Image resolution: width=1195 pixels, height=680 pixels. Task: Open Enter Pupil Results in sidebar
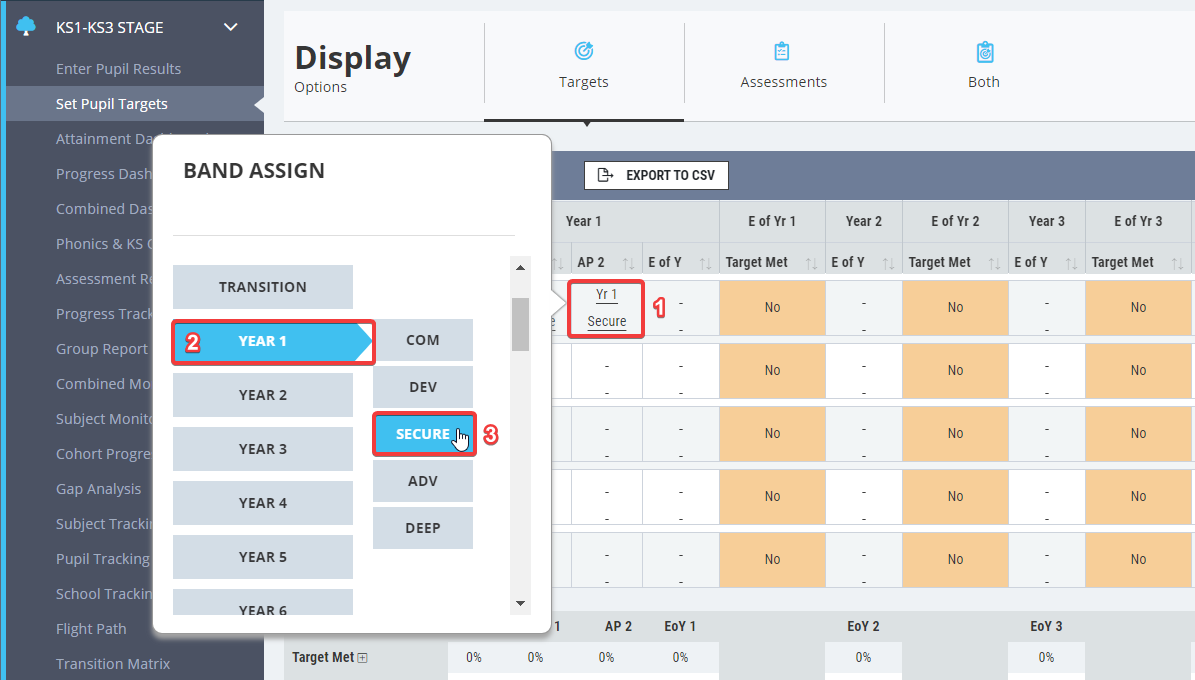[x=118, y=69]
